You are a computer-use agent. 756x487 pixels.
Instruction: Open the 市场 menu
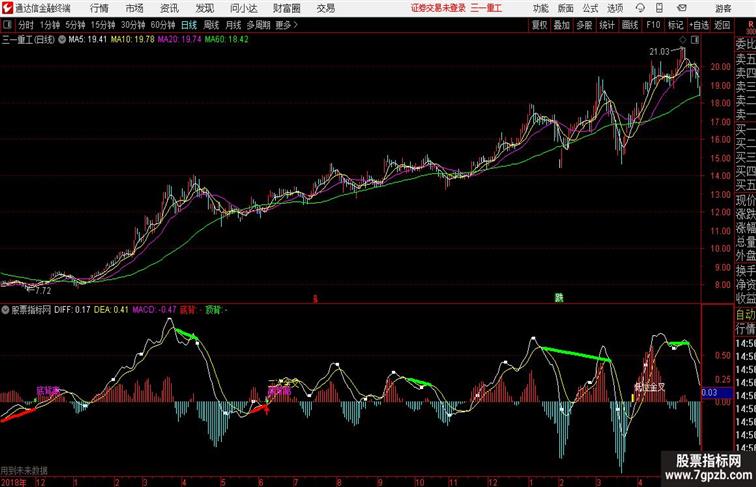pos(135,8)
